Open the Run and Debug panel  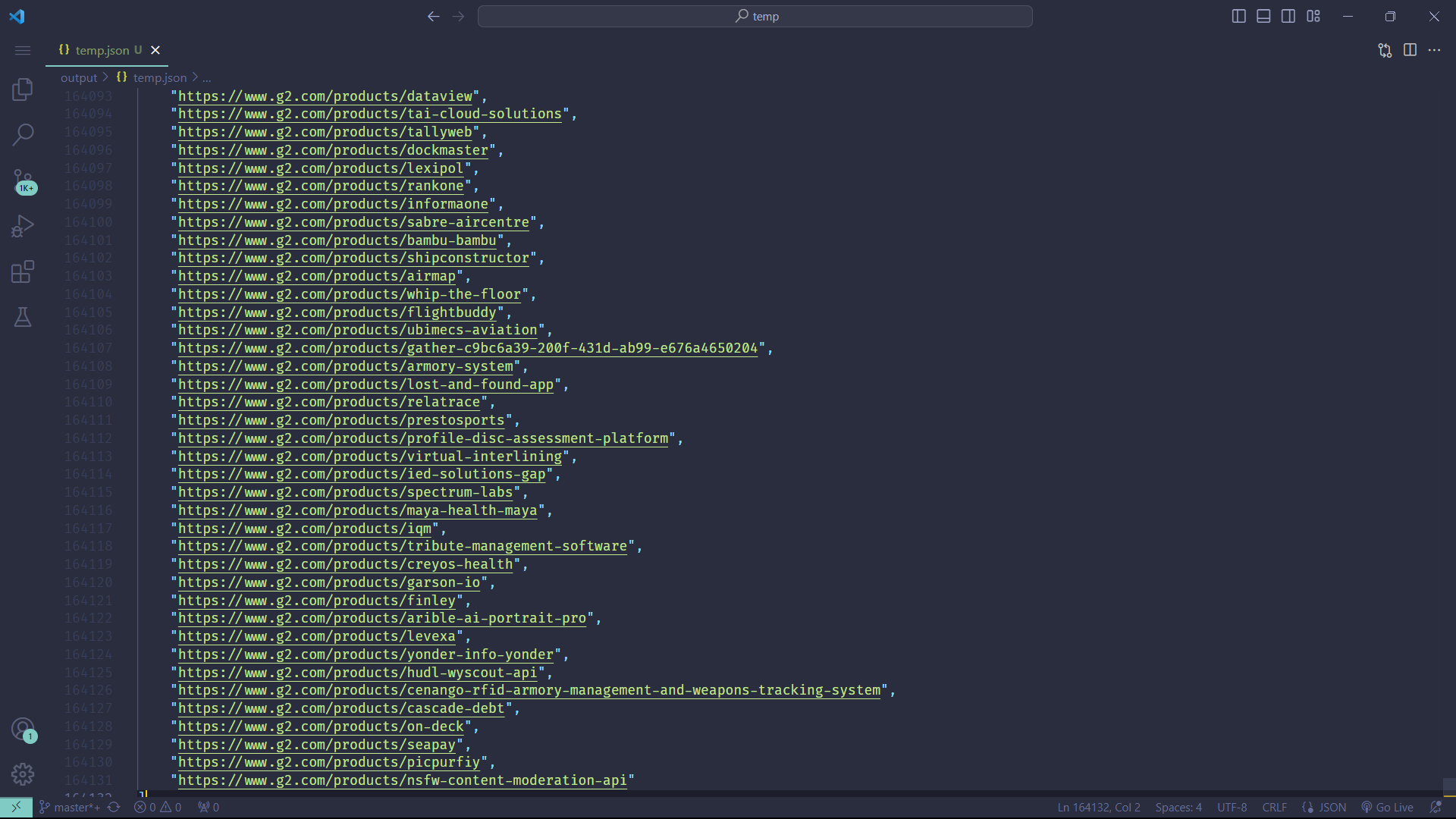click(x=23, y=225)
